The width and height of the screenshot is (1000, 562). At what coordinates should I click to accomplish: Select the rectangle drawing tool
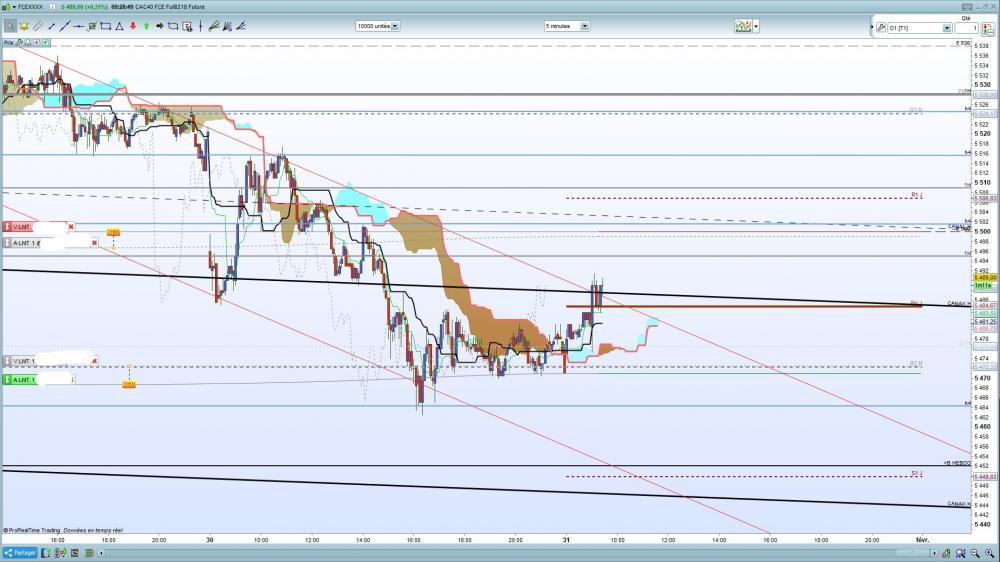coord(105,26)
